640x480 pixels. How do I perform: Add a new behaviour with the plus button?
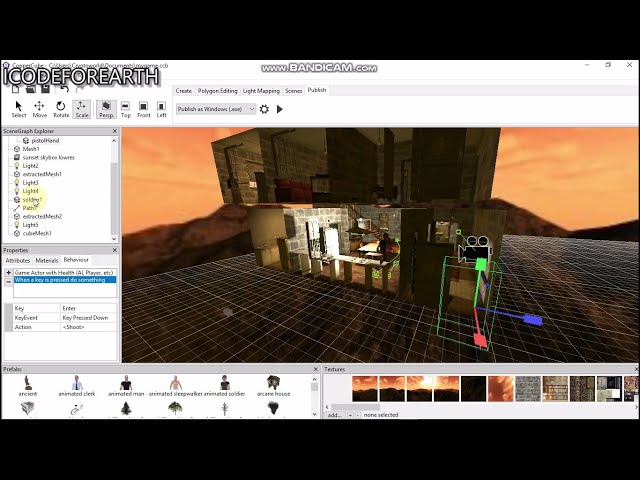8,272
